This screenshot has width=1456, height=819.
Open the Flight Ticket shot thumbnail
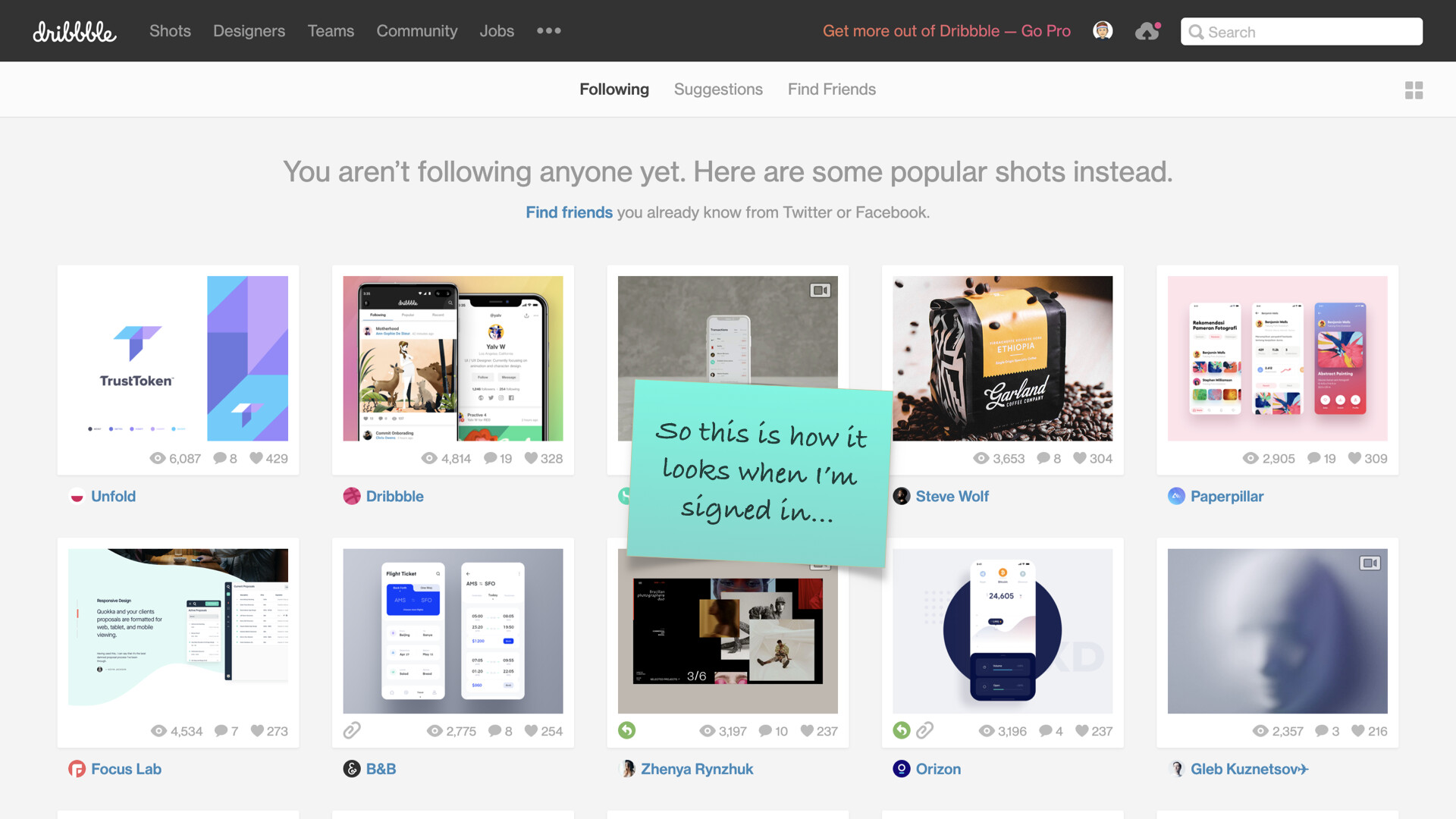pos(453,631)
